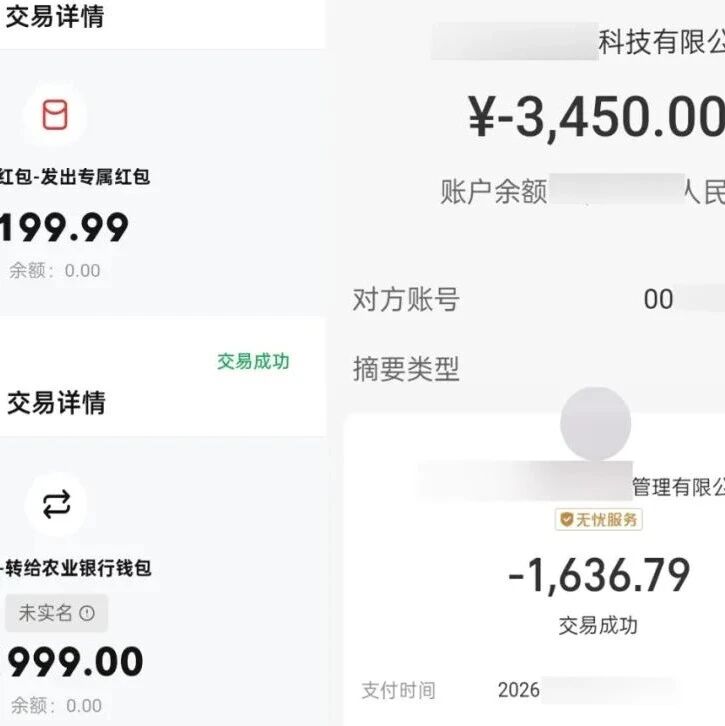The width and height of the screenshot is (725, 726).
Task: Select the upper 交易详情 header
Action: (55, 17)
